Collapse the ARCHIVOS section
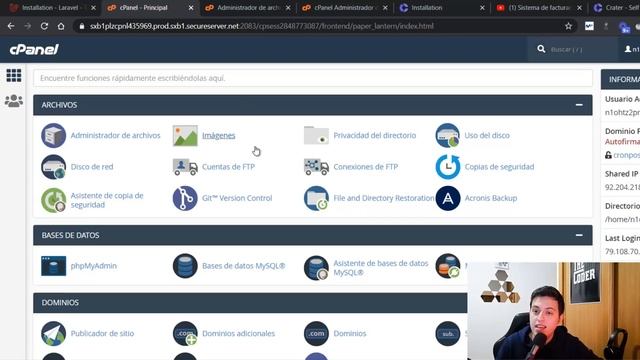 [579, 105]
